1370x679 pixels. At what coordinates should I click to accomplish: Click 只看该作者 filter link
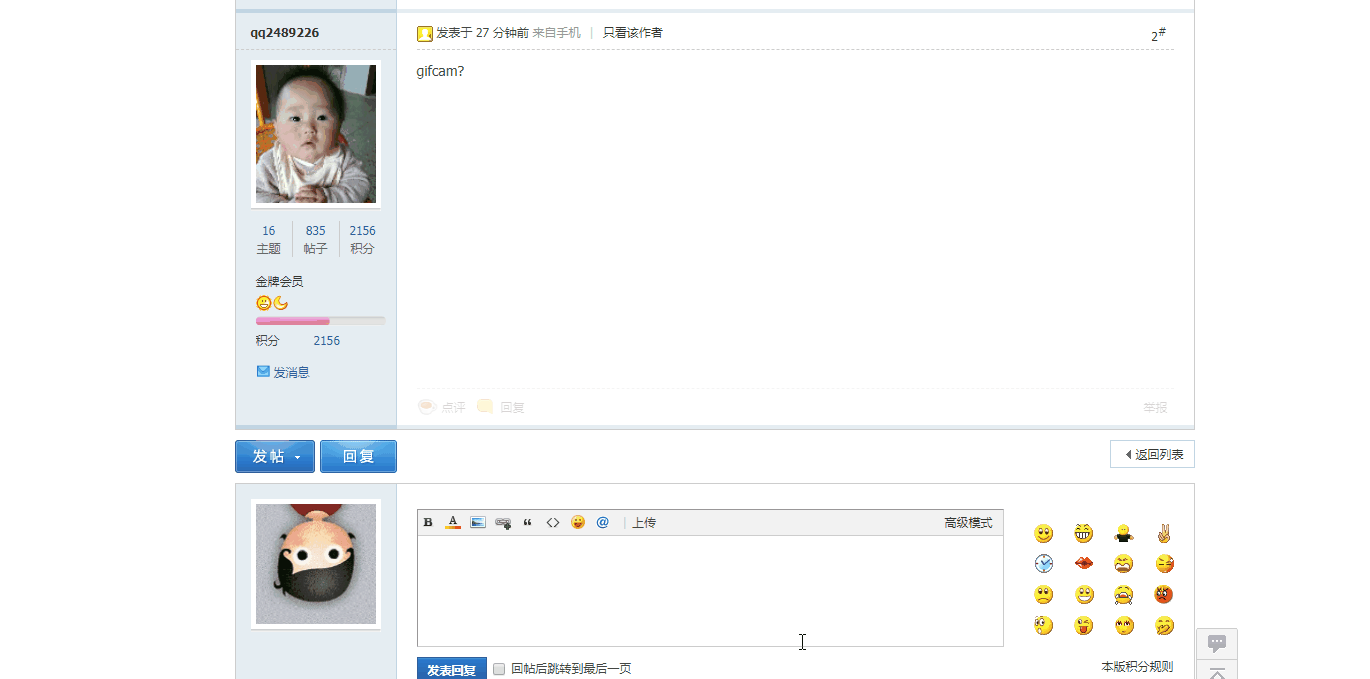(x=632, y=33)
